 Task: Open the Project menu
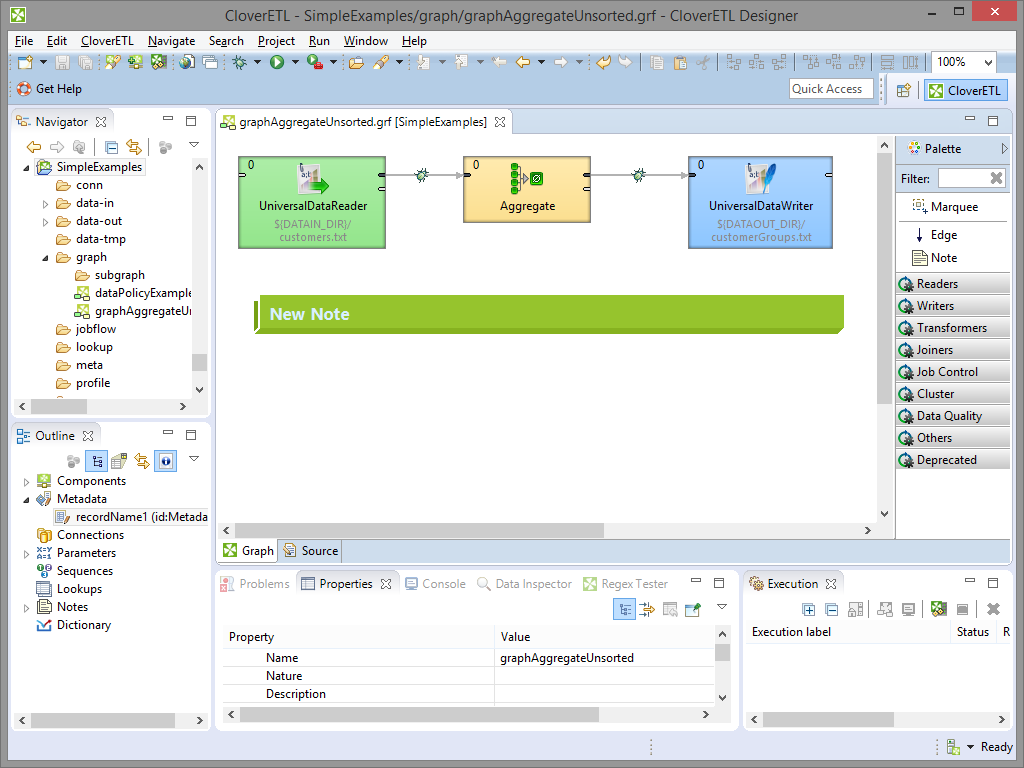[x=276, y=40]
